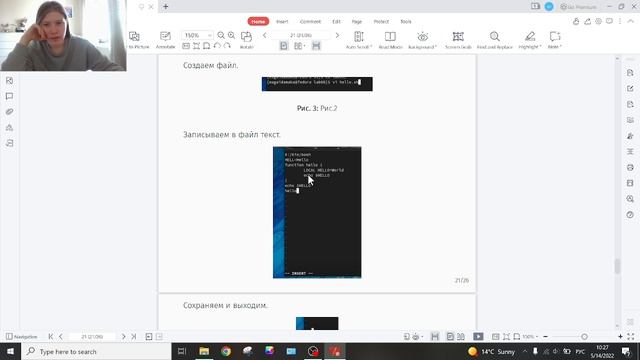640x360 pixels.
Task: Click the fit page icon below zoom
Action: [x=196, y=46]
